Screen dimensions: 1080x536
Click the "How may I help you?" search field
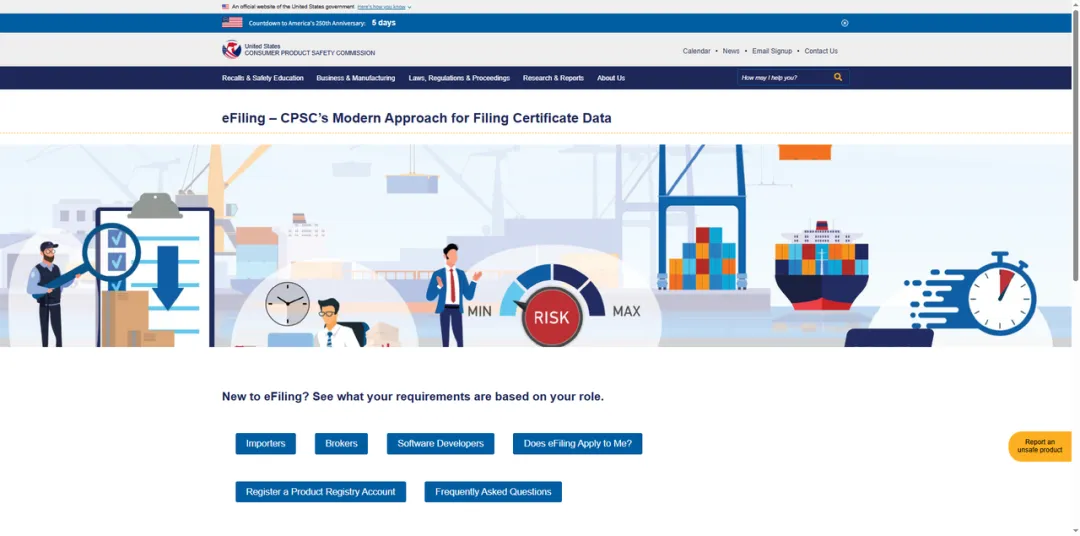784,78
